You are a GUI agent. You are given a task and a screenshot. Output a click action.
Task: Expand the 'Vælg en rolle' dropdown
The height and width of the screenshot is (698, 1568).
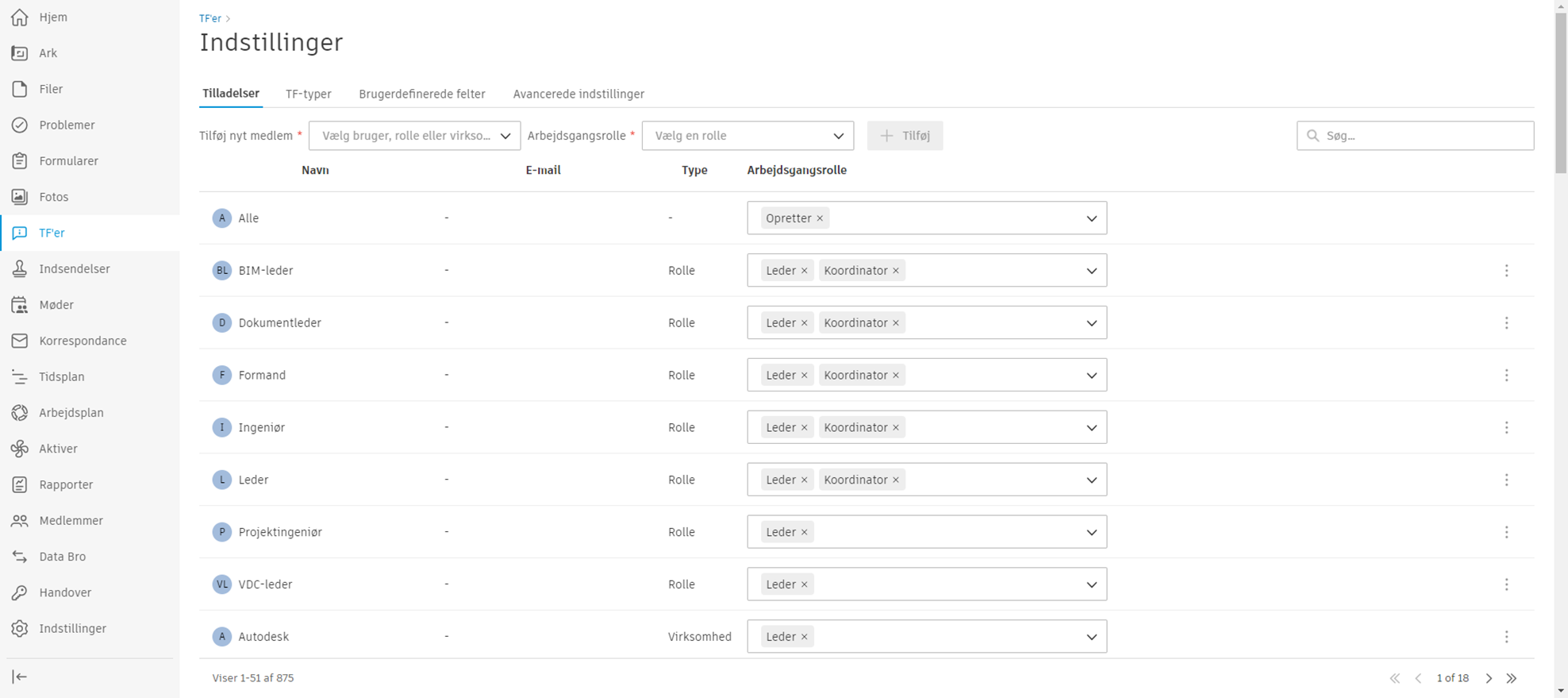(747, 136)
